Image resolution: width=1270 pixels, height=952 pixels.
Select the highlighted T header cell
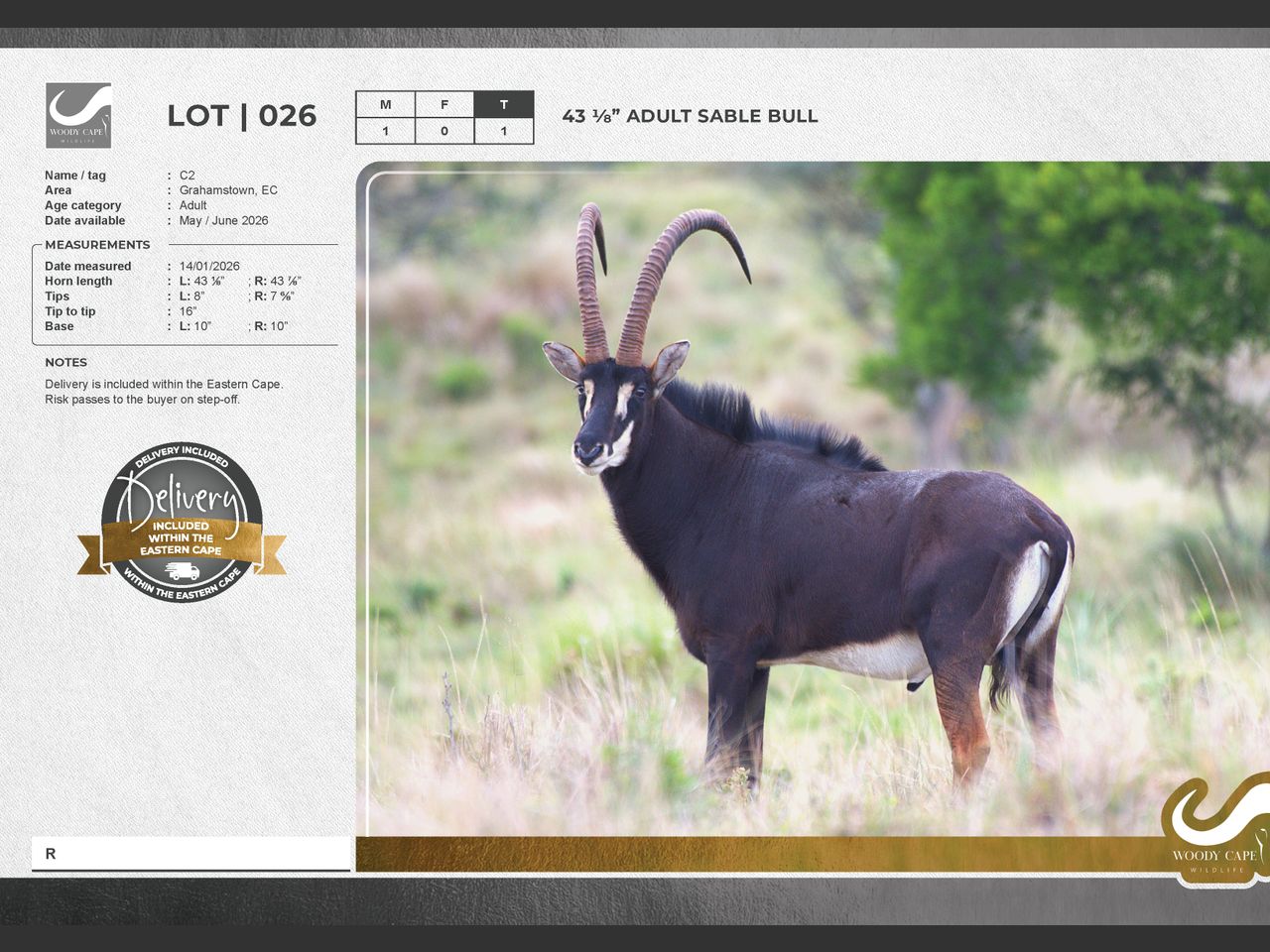pos(504,104)
